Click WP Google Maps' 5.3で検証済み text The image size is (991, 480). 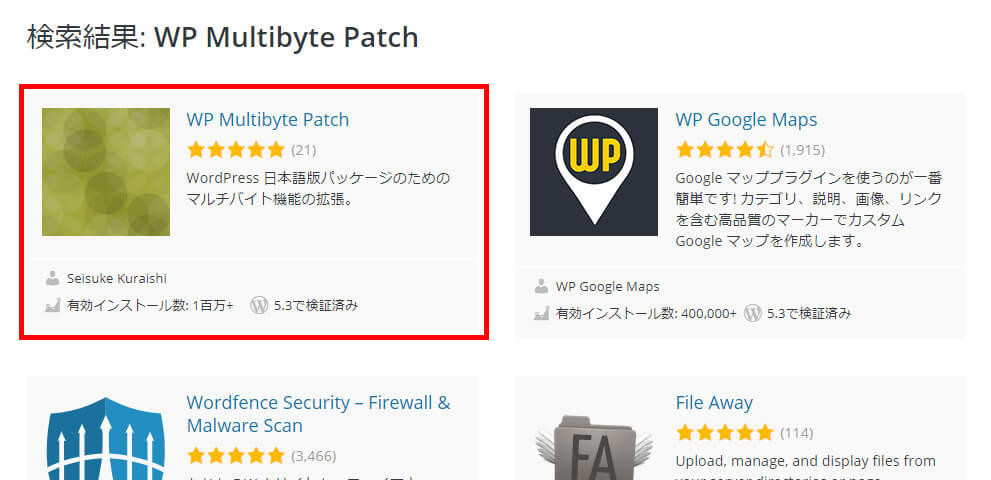(809, 313)
